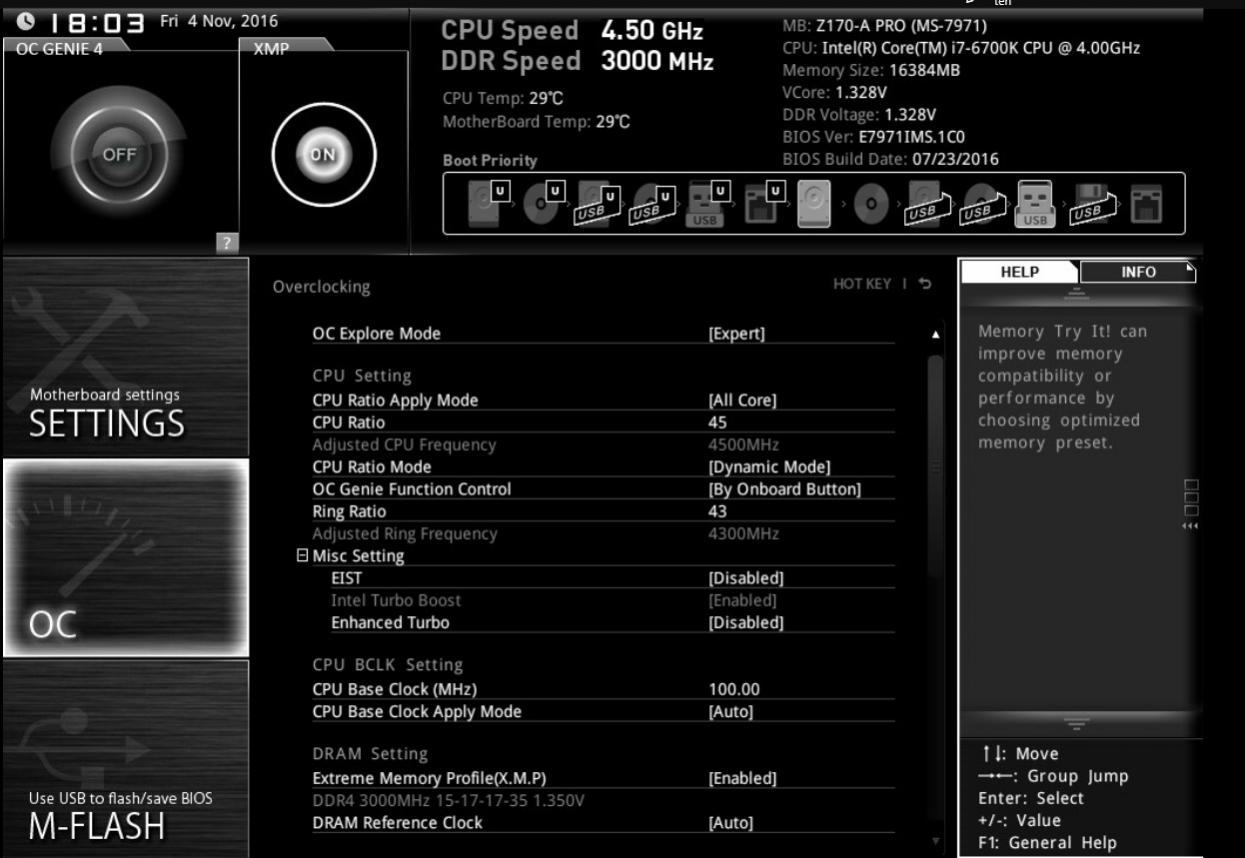Screen dimensions: 1245x858
Task: Click the DRAM Setting section header
Action: click(x=370, y=754)
